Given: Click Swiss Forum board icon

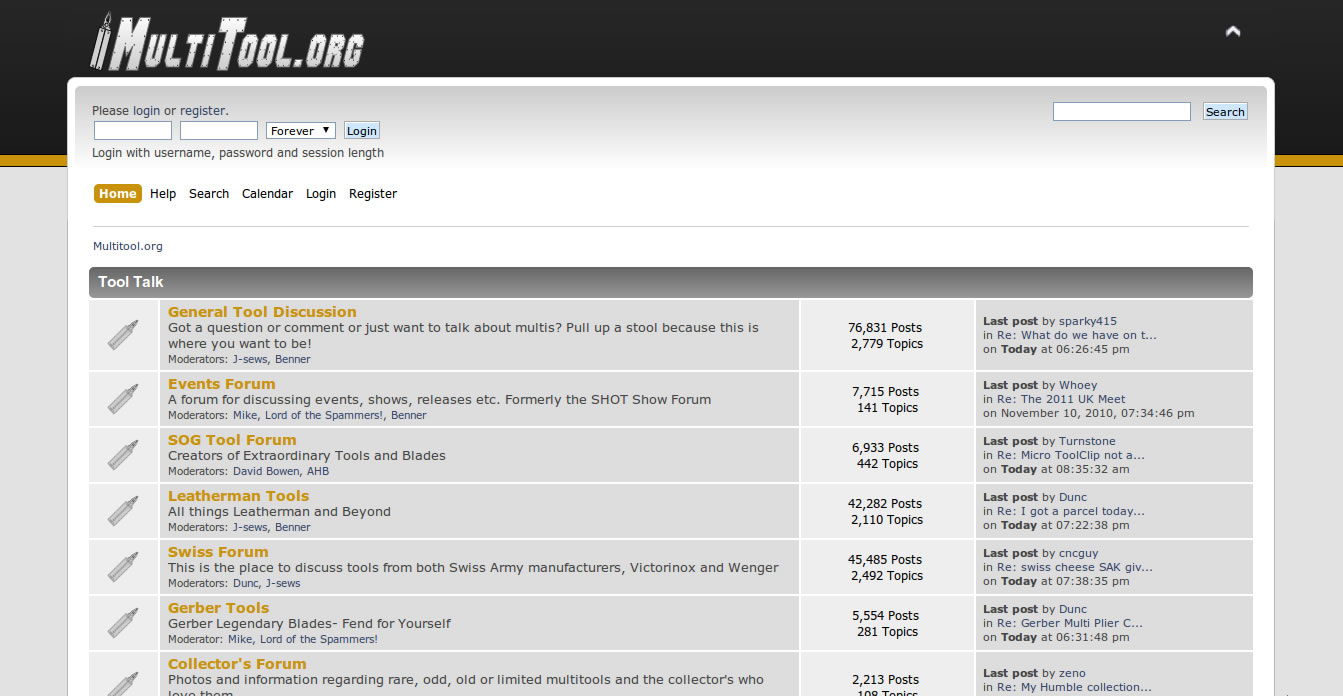Looking at the screenshot, I should point(123,567).
